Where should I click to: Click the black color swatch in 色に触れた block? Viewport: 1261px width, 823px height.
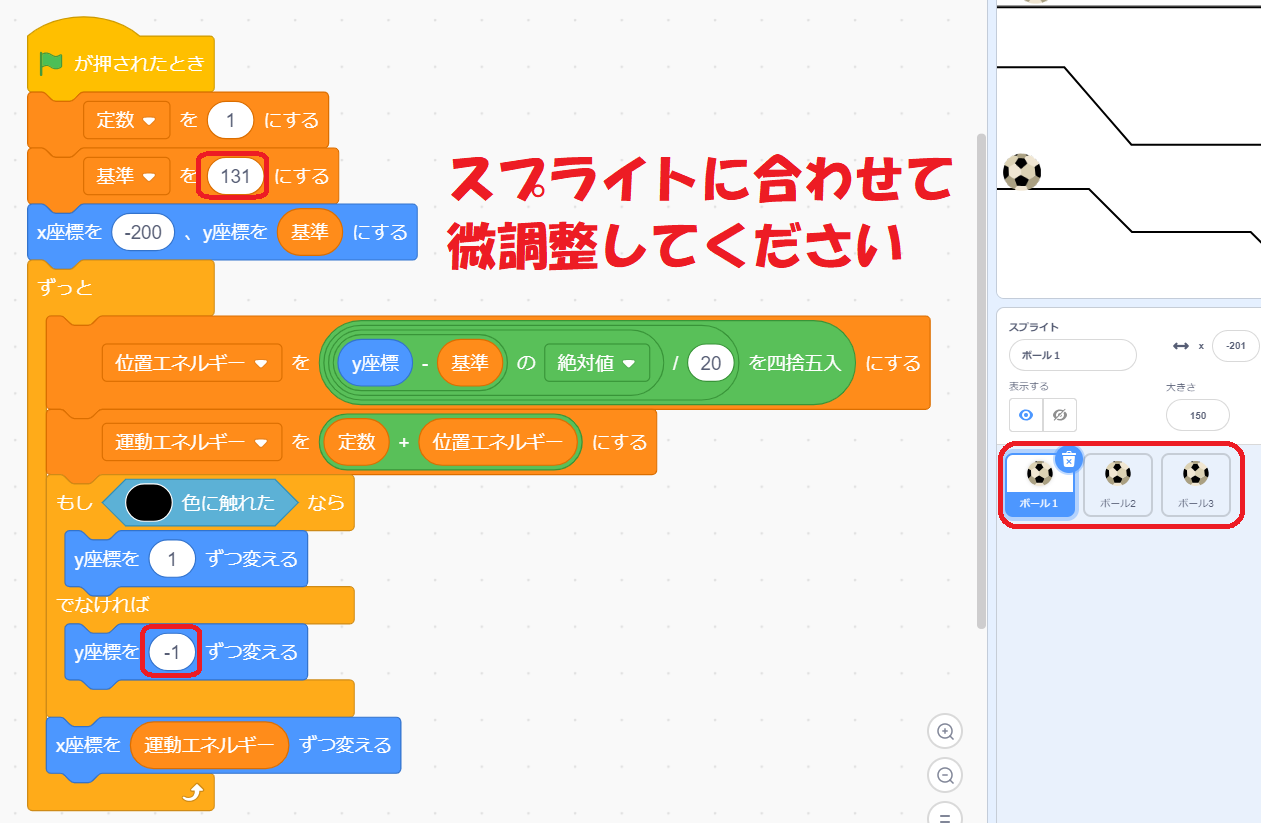tap(149, 503)
